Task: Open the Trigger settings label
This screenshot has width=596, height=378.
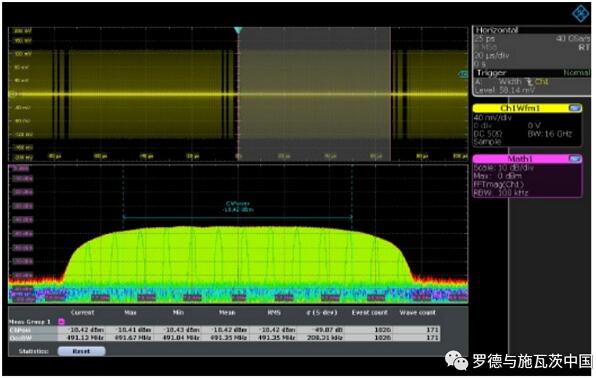Action: [491, 73]
